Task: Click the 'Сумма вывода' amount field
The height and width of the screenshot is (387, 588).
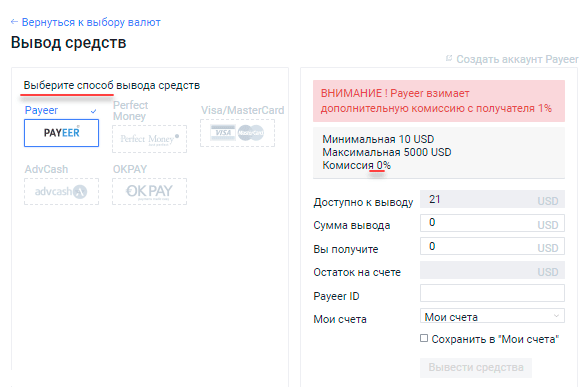Action: [x=492, y=224]
